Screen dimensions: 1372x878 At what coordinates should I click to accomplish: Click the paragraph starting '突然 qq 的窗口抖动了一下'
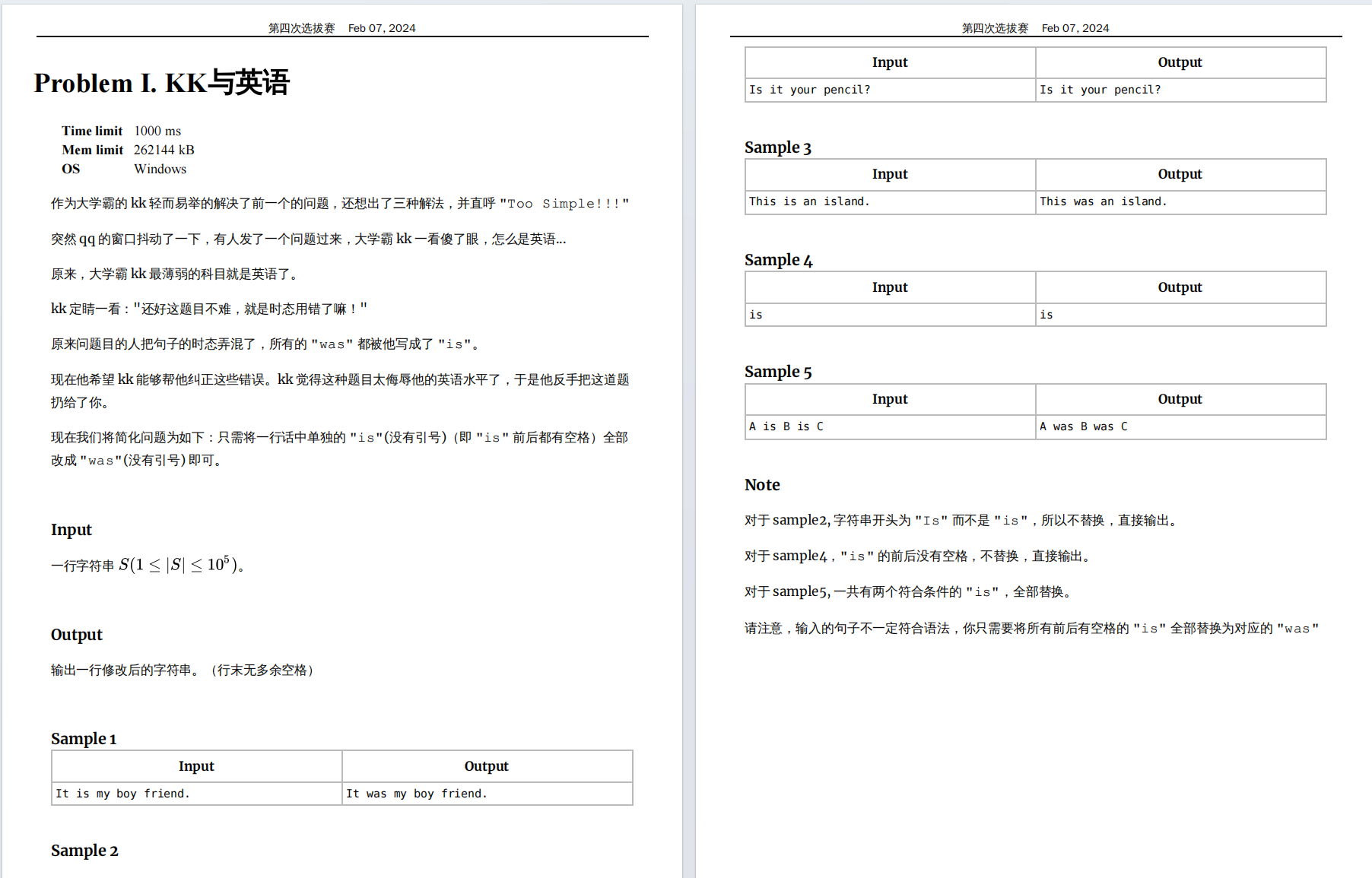309,239
